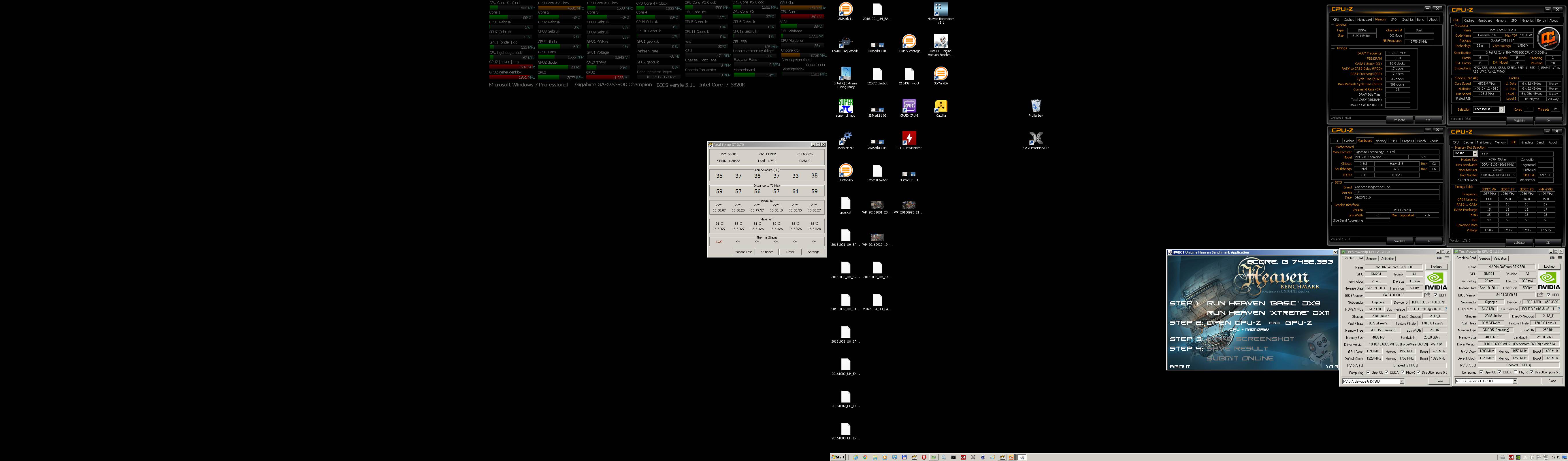Toggle the PhysX checkbox in left GPU-Z window
Image resolution: width=1568 pixels, height=461 pixels.
click(x=1403, y=372)
